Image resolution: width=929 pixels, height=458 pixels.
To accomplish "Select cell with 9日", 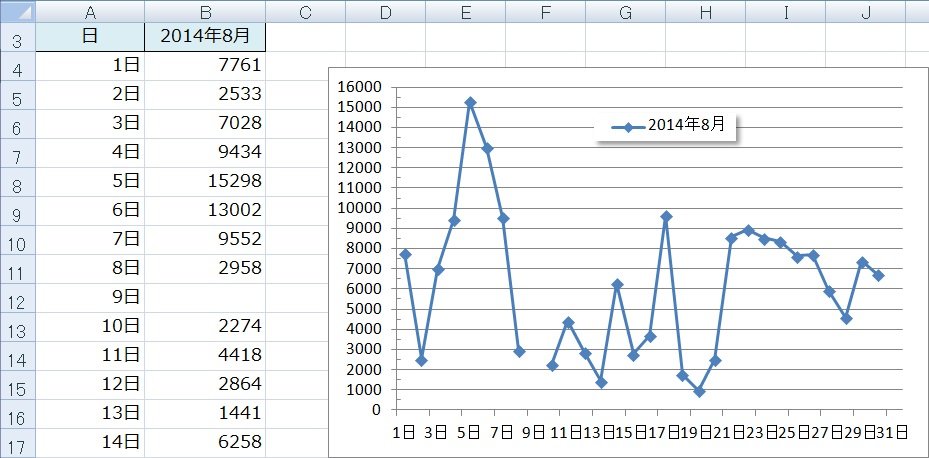I will pos(90,299).
